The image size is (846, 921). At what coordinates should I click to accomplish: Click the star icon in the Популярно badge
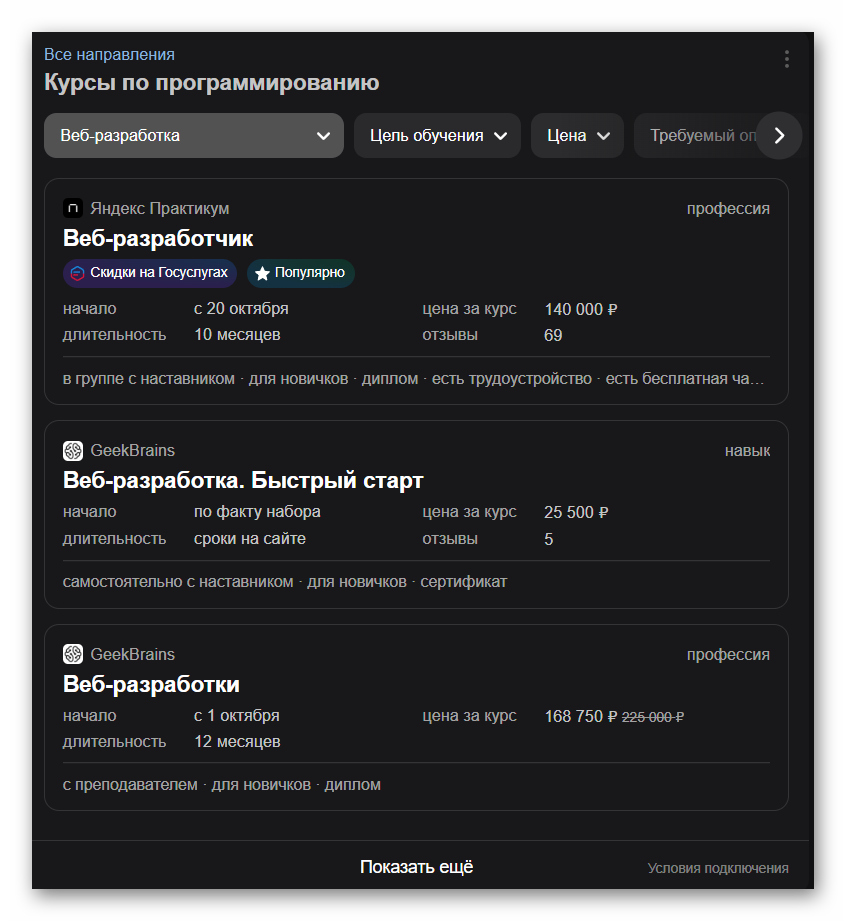[262, 273]
